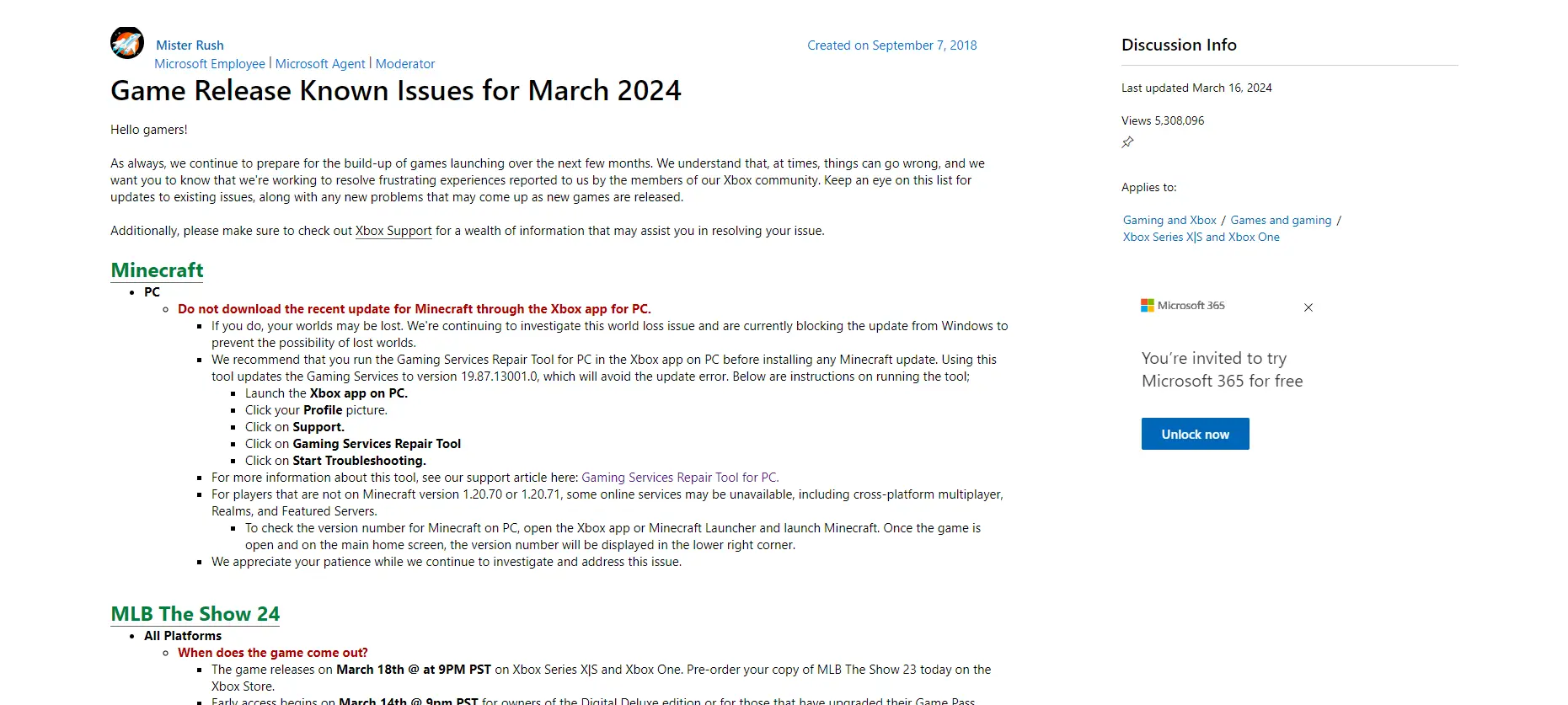Click the 'Views 5,308,096' text
This screenshot has height=705, width=1568.
click(1163, 120)
